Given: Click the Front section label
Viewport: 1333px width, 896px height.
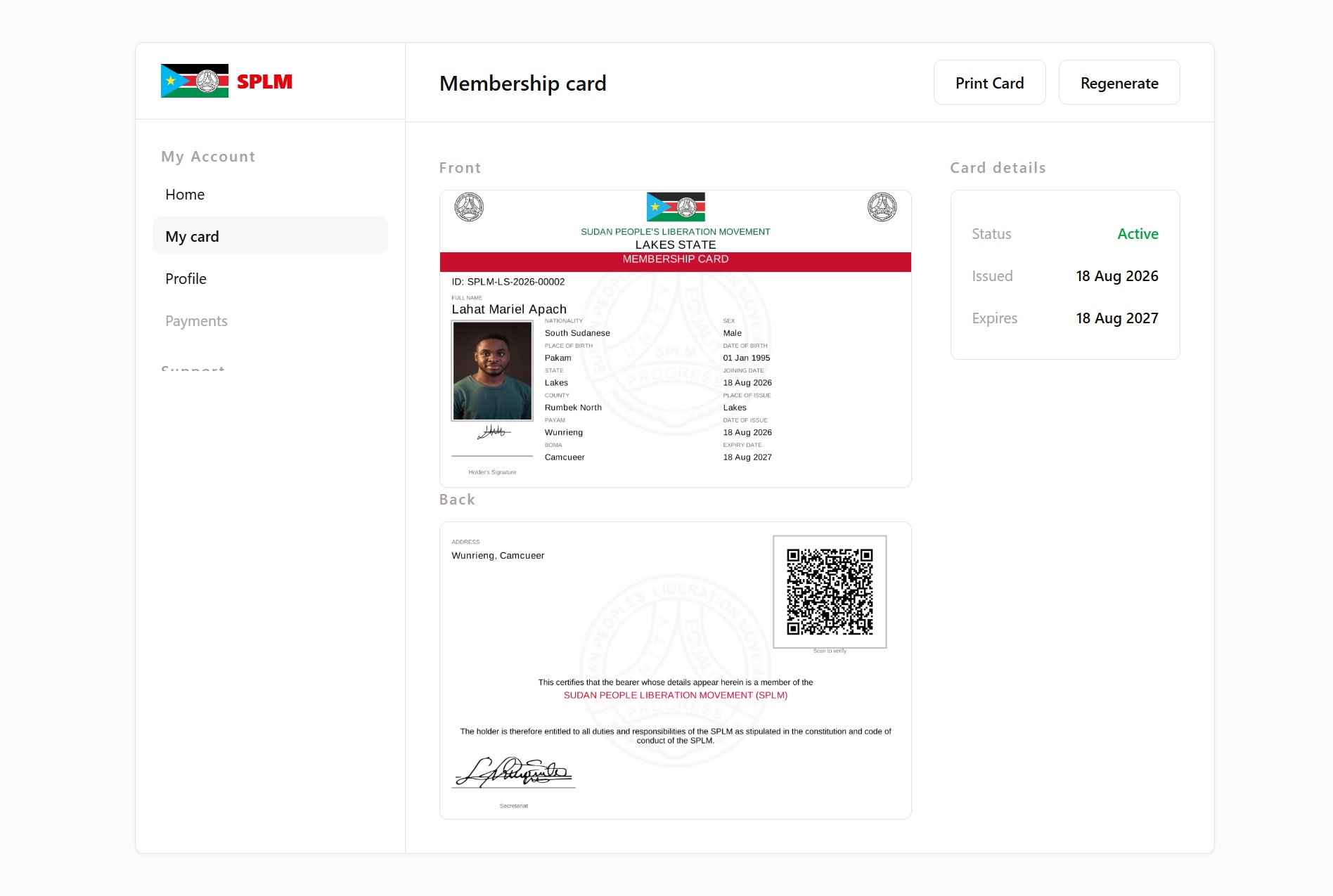Looking at the screenshot, I should click(x=461, y=168).
